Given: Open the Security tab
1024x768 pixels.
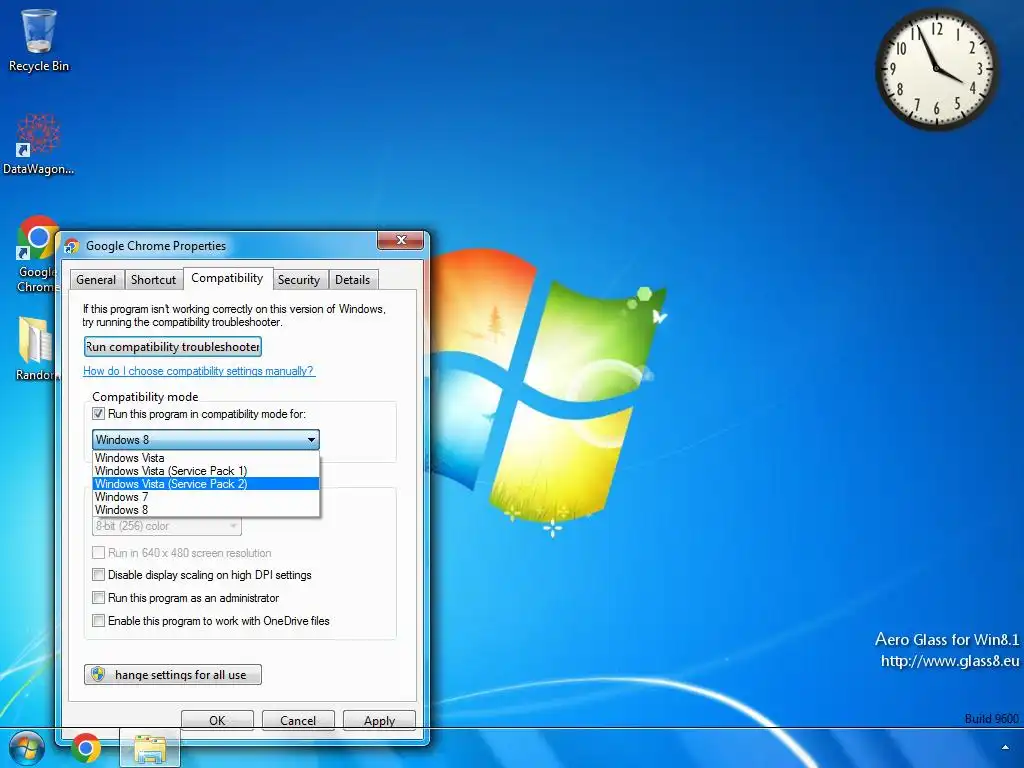Looking at the screenshot, I should click(x=299, y=280).
